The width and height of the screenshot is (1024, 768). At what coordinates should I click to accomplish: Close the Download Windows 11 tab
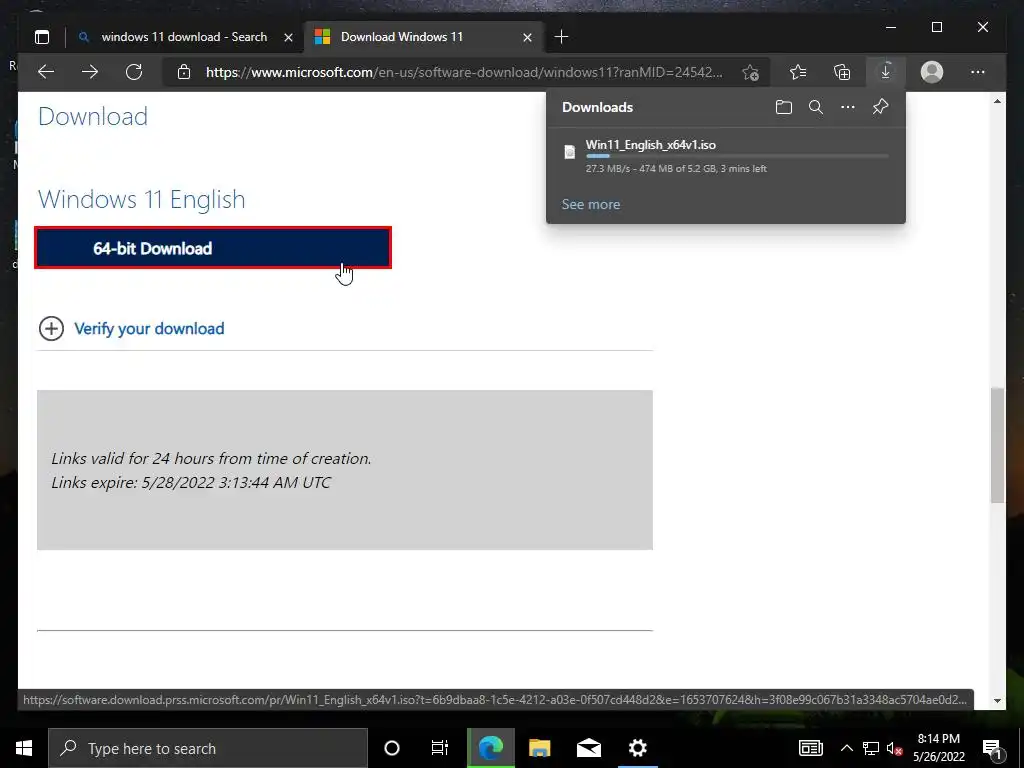(x=527, y=37)
